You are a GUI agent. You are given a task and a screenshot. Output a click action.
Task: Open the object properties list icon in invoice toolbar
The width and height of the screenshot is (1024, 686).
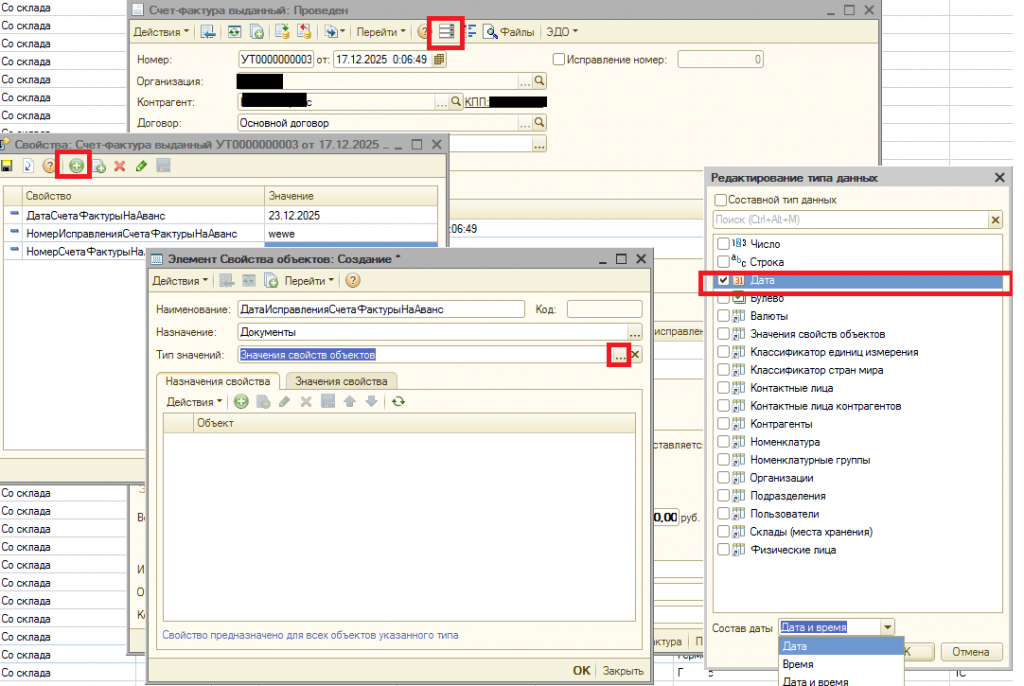tap(446, 31)
